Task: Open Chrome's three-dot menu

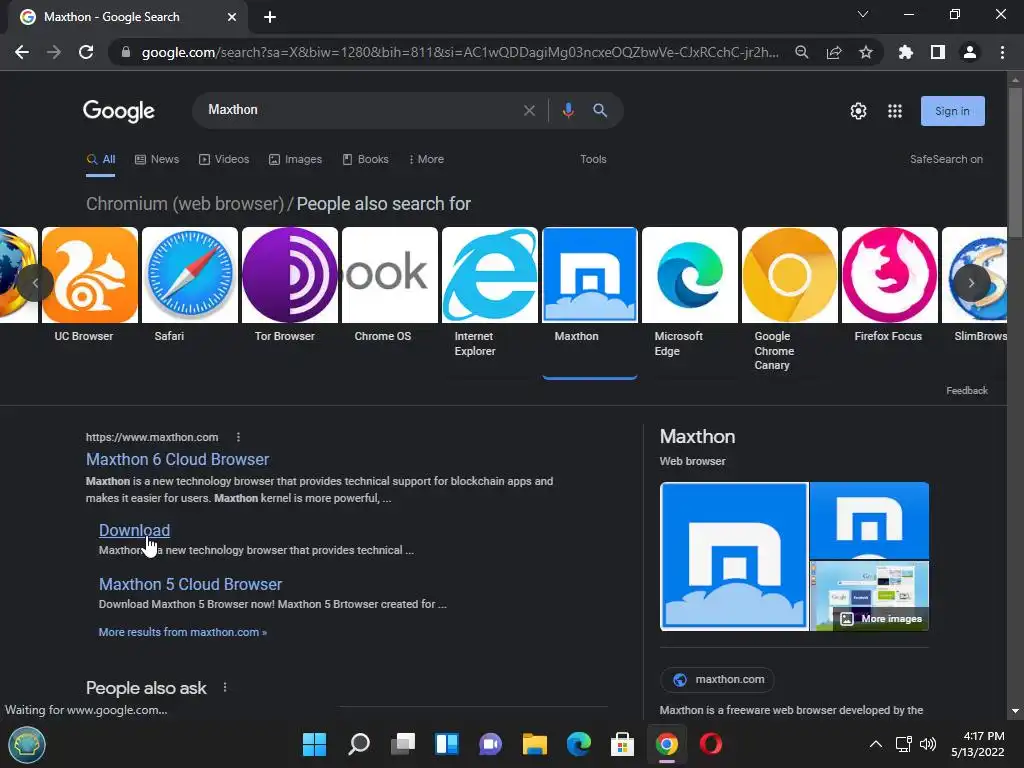Action: [1002, 52]
